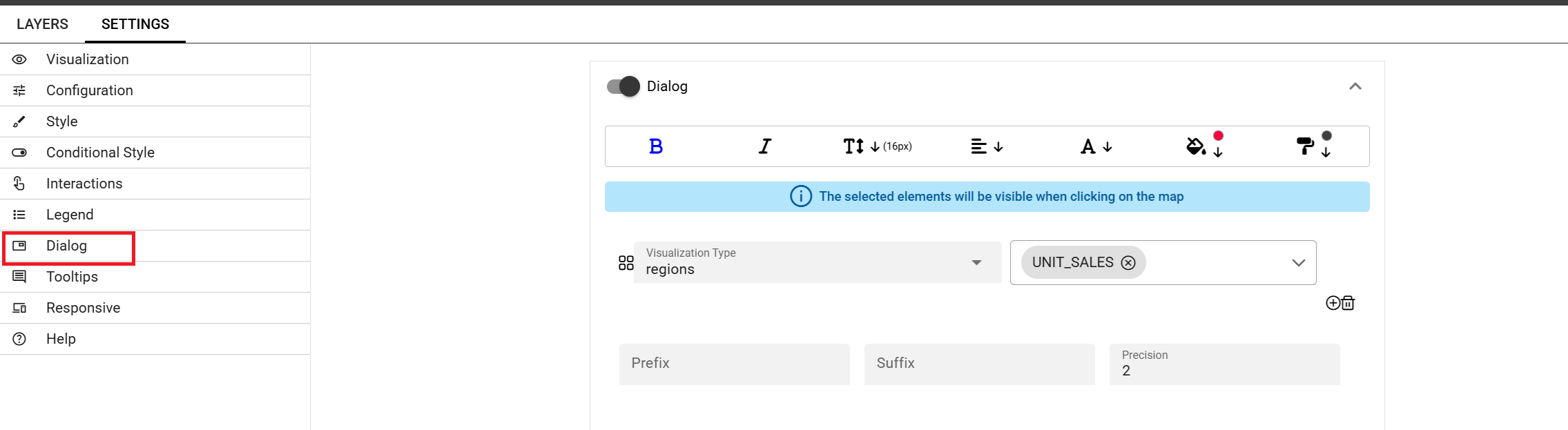Click the Precision input field
The height and width of the screenshot is (430, 1568).
[1225, 364]
